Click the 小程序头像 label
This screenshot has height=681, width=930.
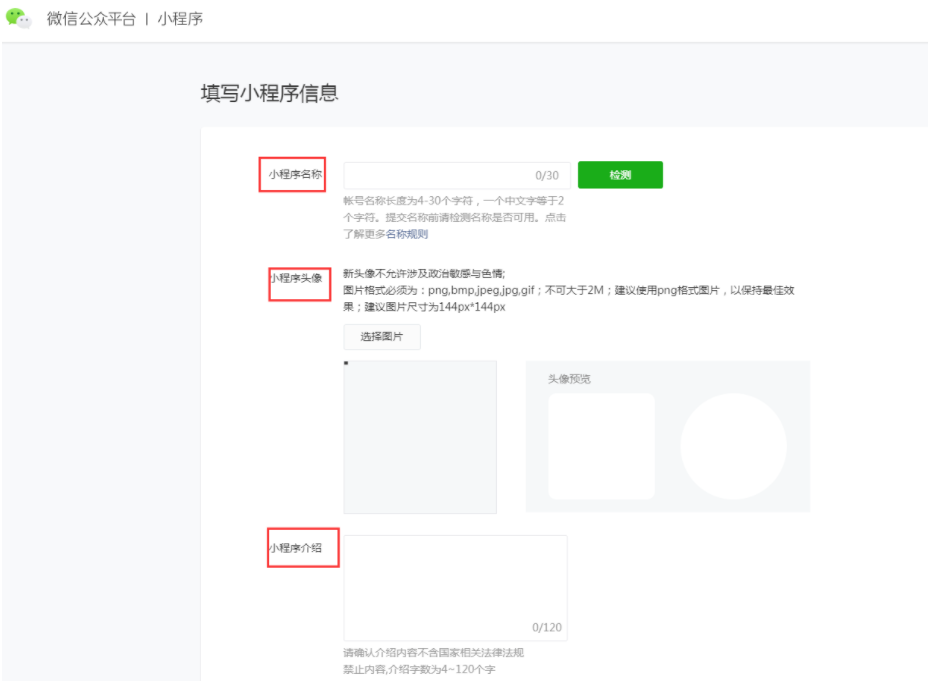tap(296, 278)
